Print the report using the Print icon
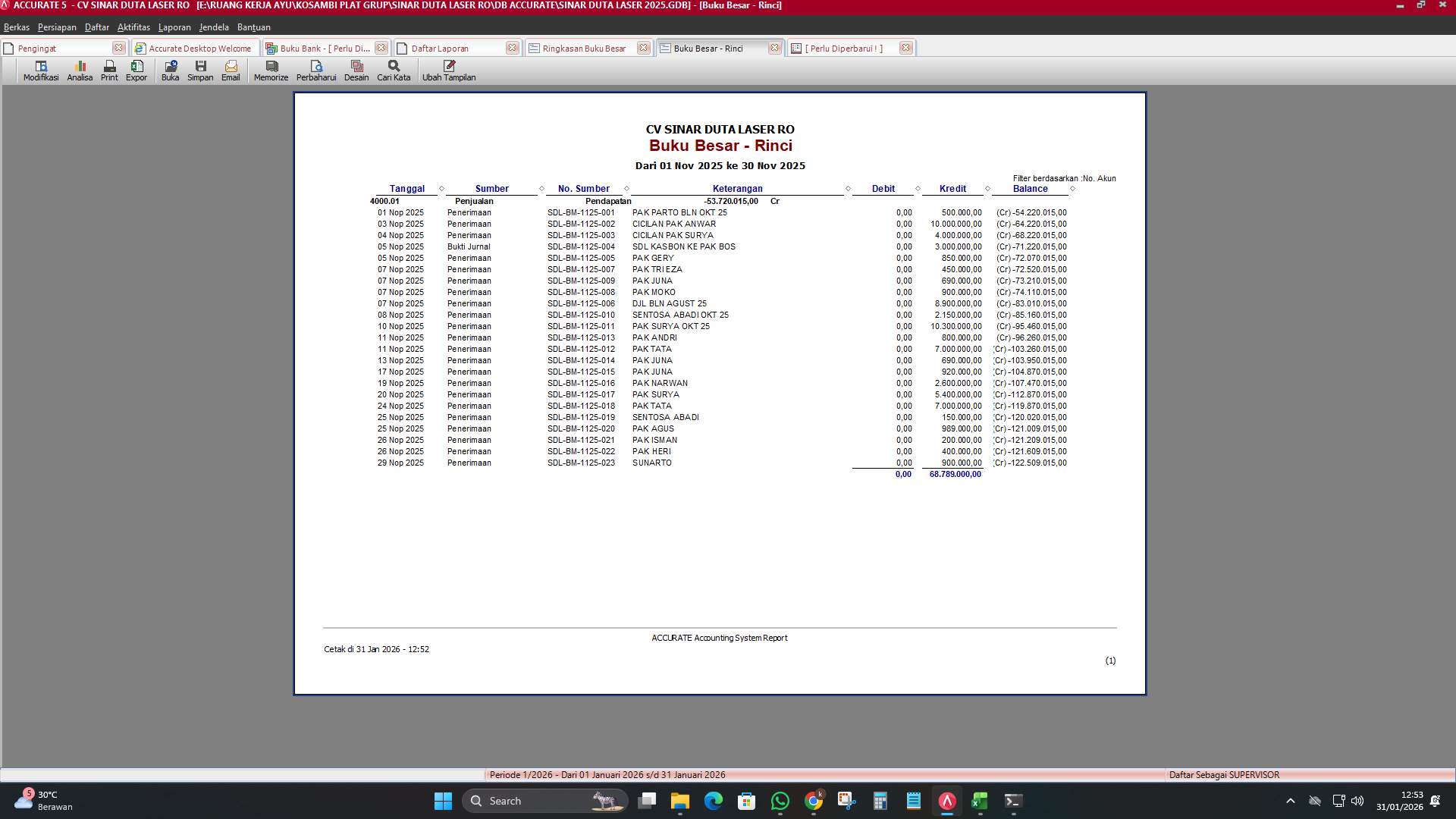This screenshot has width=1456, height=819. pos(108,71)
